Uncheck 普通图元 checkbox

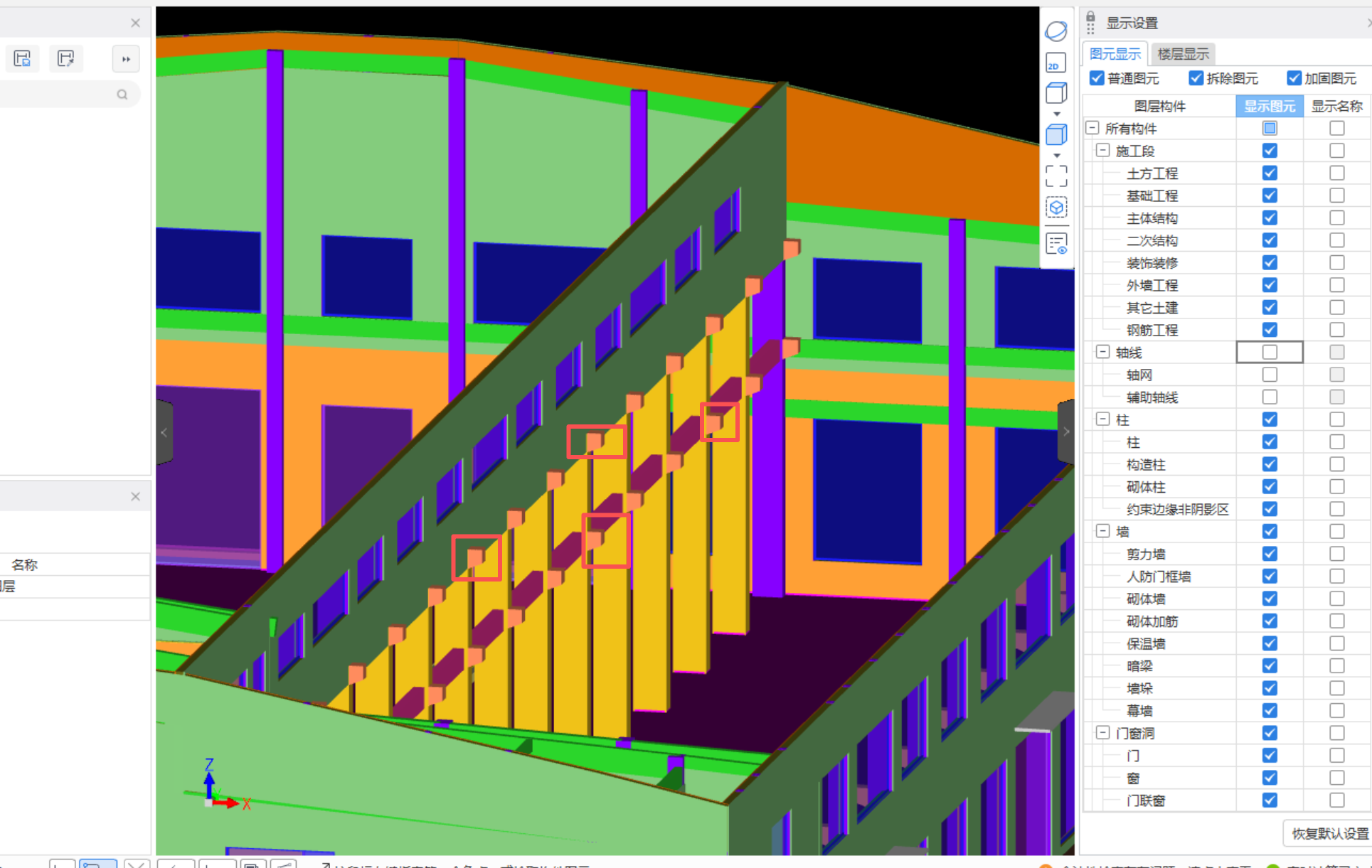1097,78
